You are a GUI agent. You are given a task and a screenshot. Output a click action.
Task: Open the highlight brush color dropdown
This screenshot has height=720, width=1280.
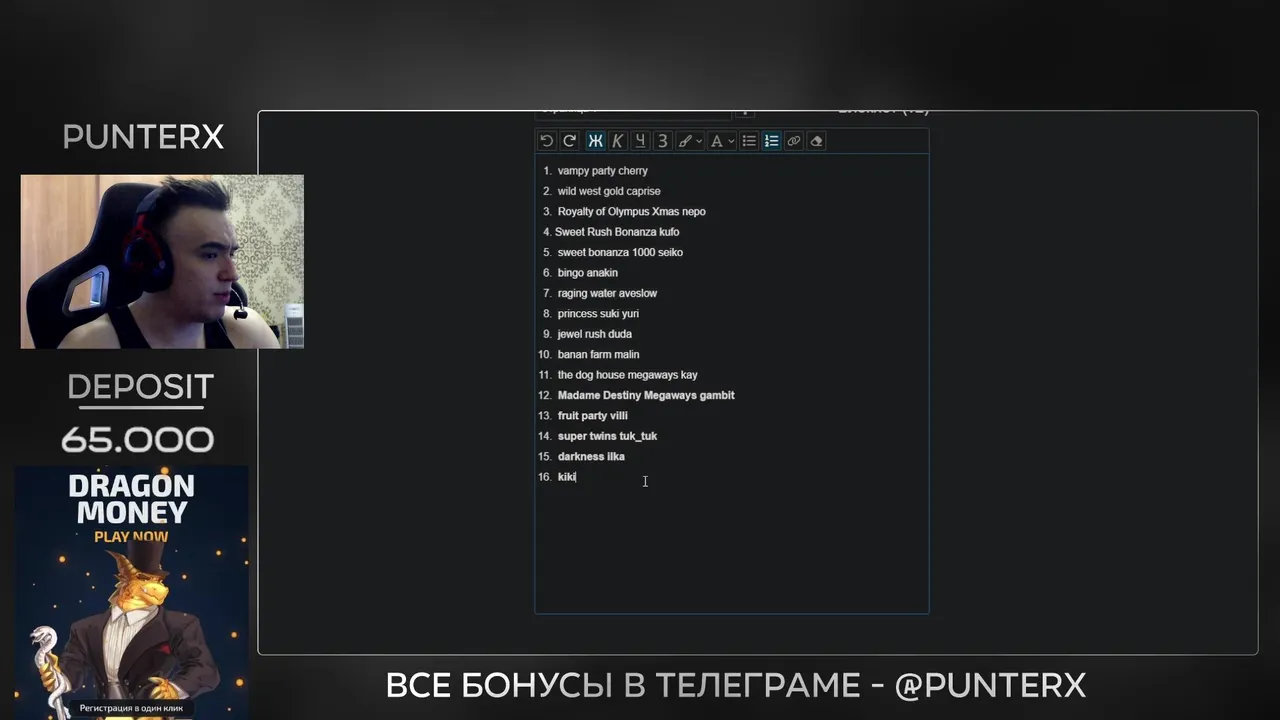[690, 141]
